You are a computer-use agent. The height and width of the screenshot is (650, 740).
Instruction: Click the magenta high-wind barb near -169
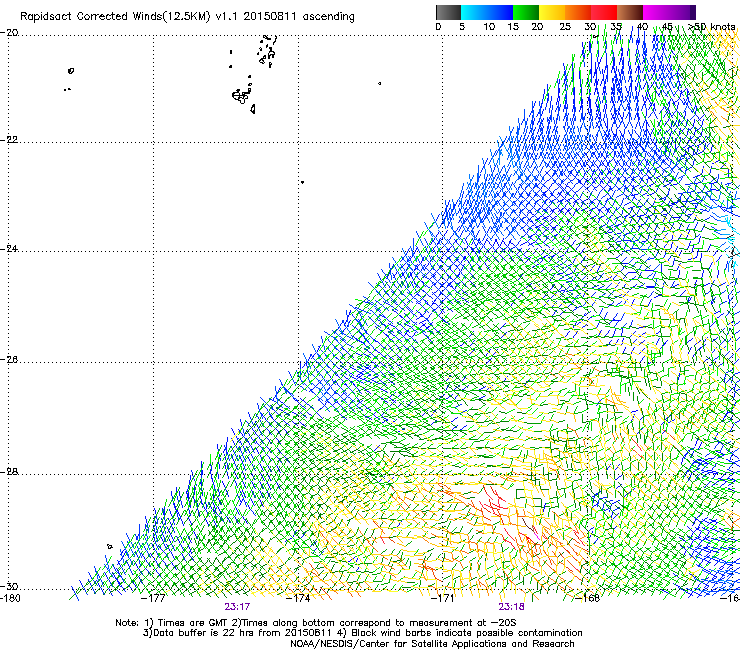coord(536,535)
